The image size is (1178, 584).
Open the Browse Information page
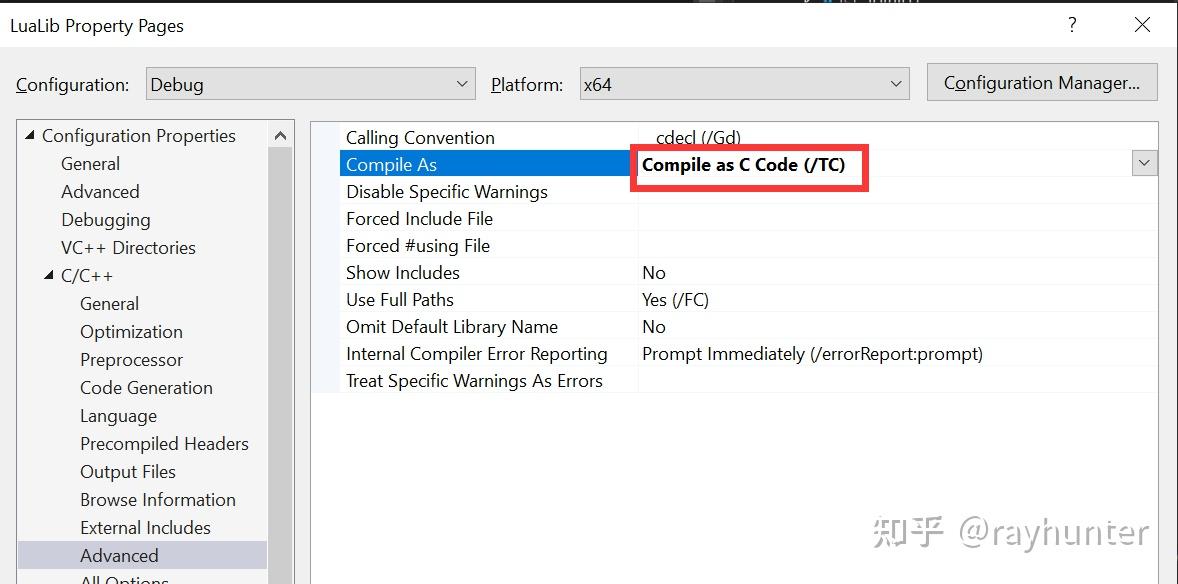(157, 499)
